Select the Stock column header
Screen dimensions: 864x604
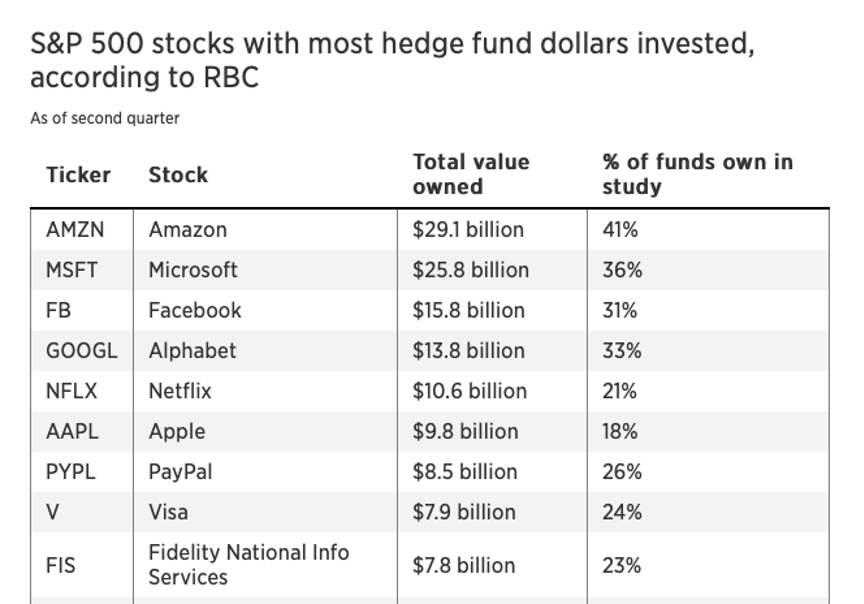178,174
